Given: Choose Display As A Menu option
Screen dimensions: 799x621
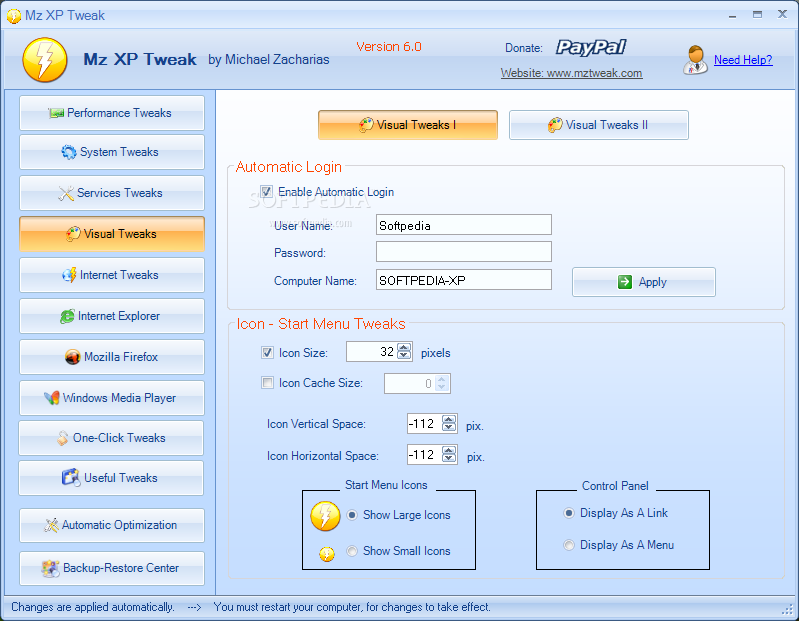Looking at the screenshot, I should 569,545.
